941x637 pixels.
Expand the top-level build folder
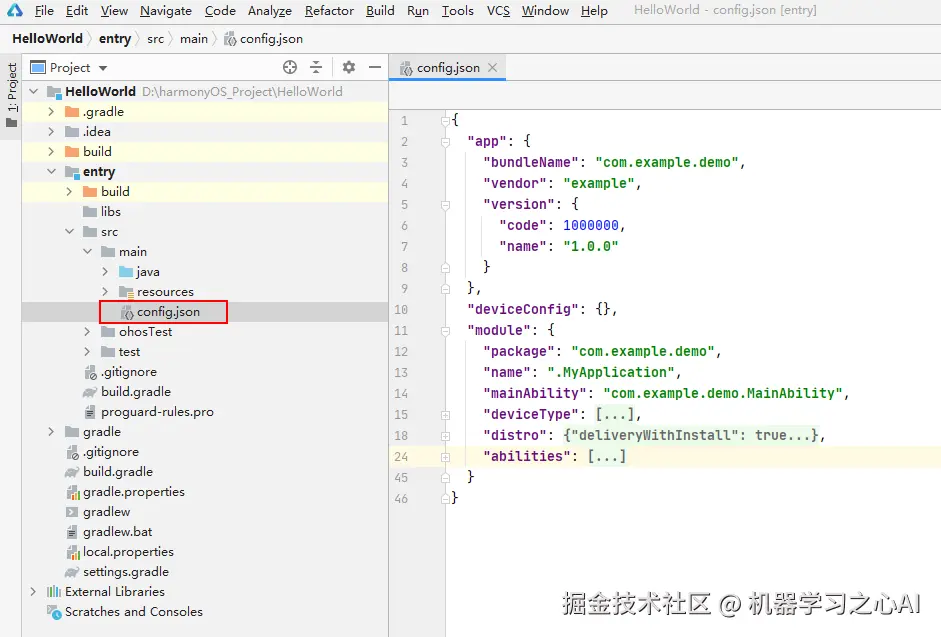(51, 151)
